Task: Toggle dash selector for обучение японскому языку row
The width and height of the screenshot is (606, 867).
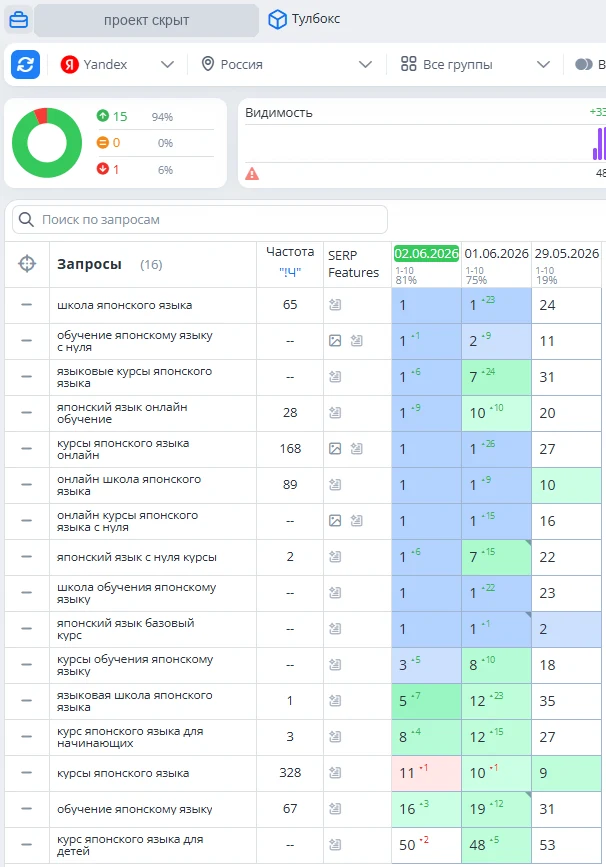Action: click(x=27, y=808)
